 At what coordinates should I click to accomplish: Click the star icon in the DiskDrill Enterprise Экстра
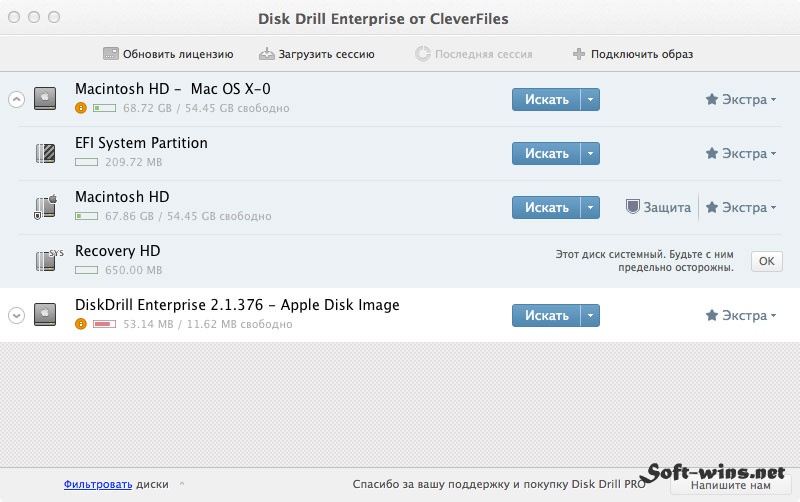pyautogui.click(x=712, y=315)
